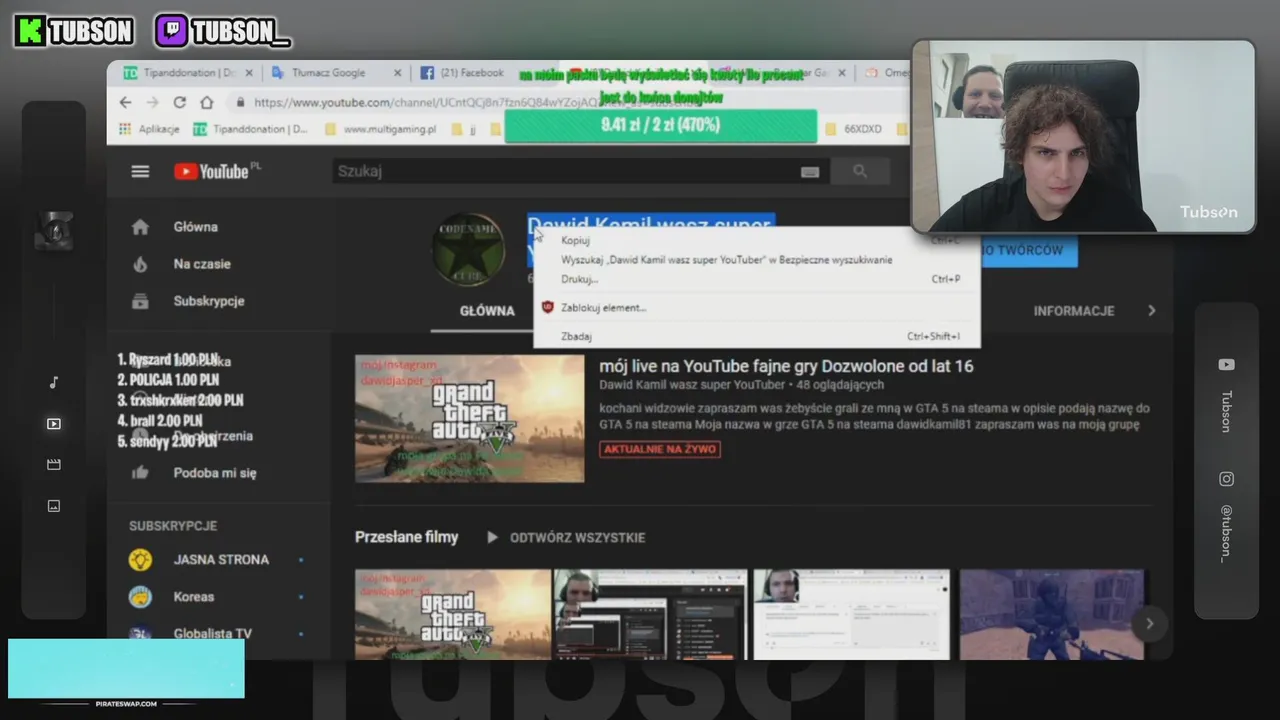Click the video play overlay icon

[x=54, y=424]
